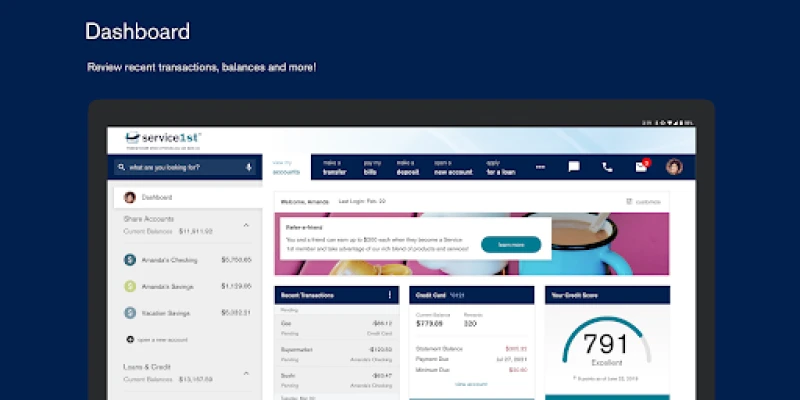The height and width of the screenshot is (400, 800).
Task: Click the Payment Due row
Action: (x=472, y=359)
